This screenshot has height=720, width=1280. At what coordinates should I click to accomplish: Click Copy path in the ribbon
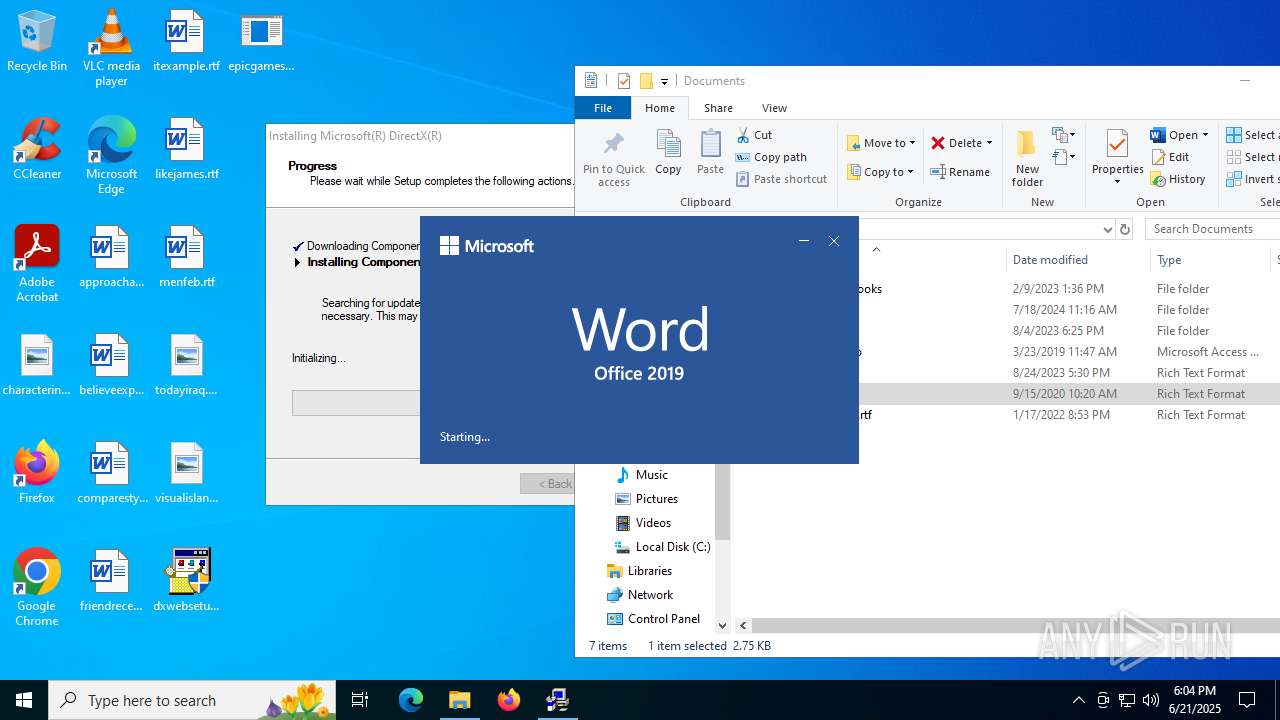pyautogui.click(x=771, y=157)
